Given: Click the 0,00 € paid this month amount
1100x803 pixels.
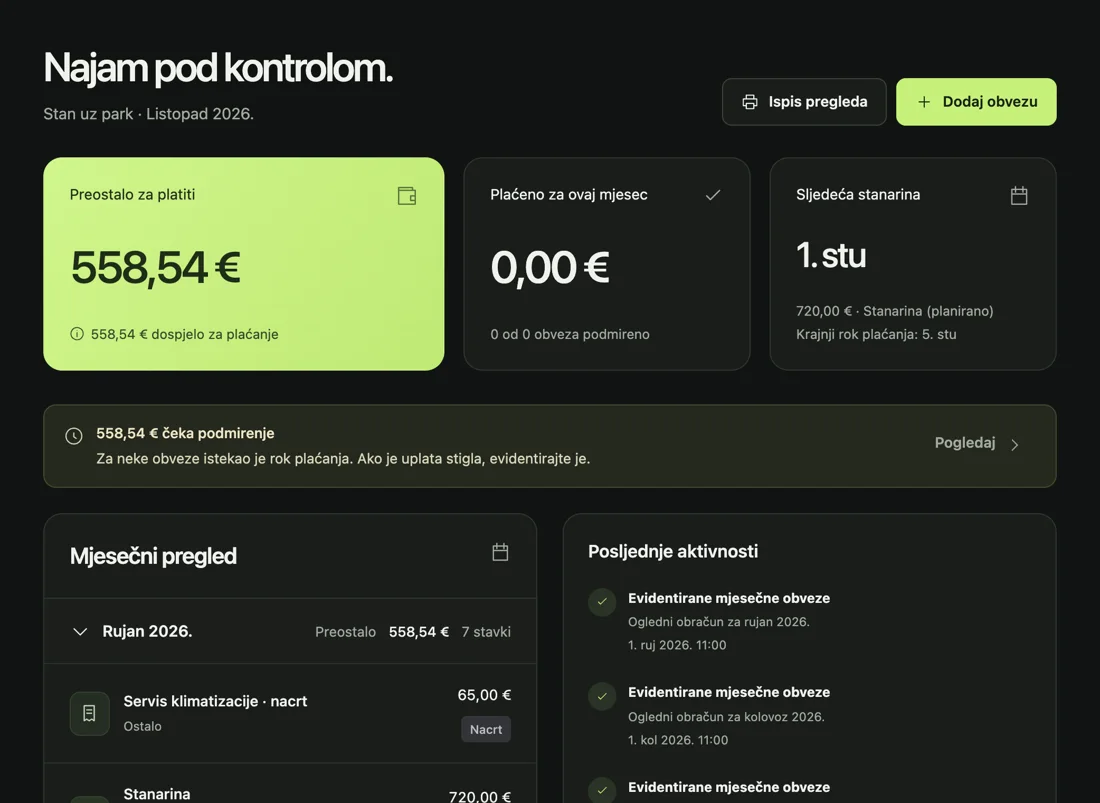Looking at the screenshot, I should tap(550, 267).
